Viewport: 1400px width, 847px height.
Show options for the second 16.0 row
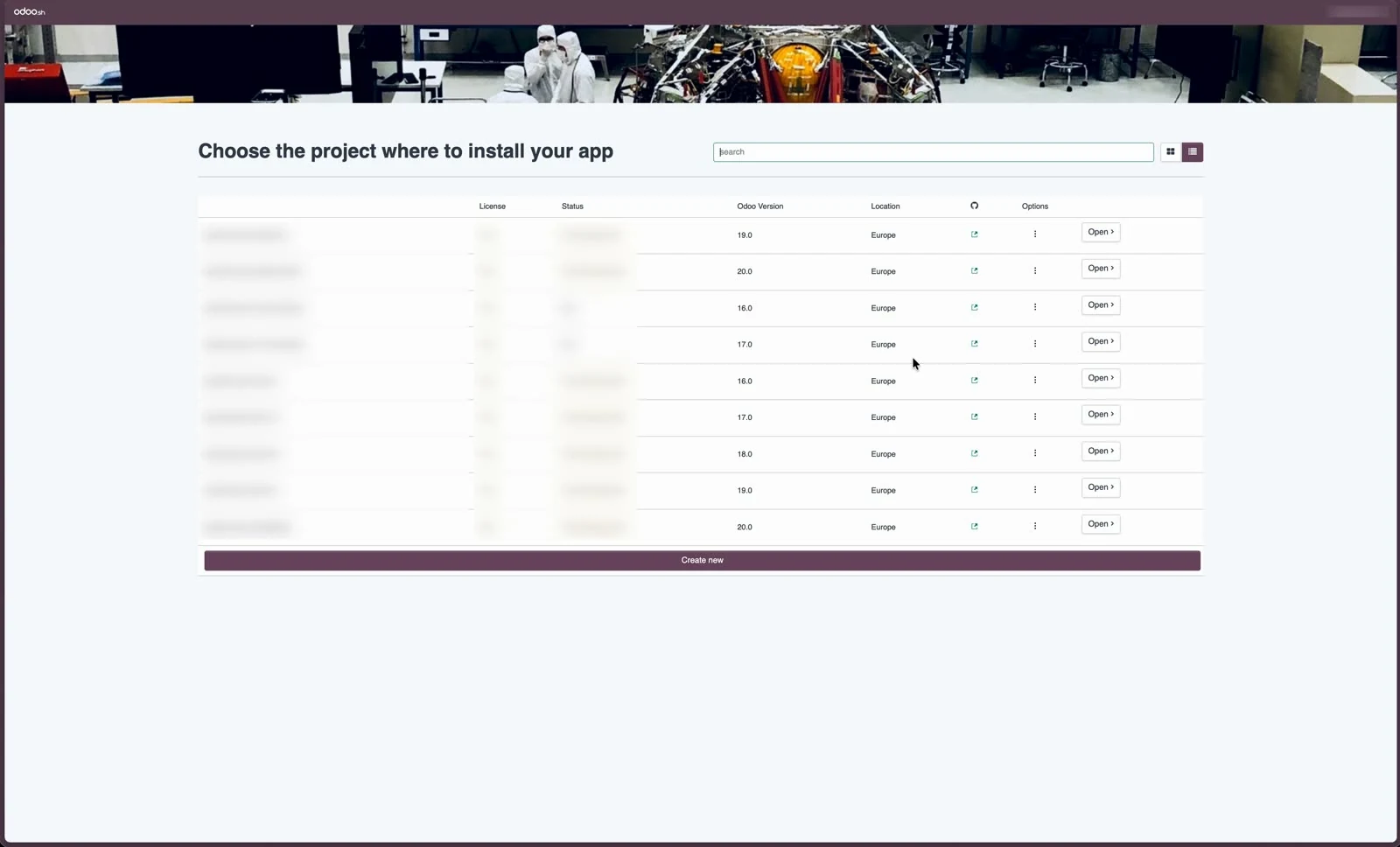(x=1034, y=381)
